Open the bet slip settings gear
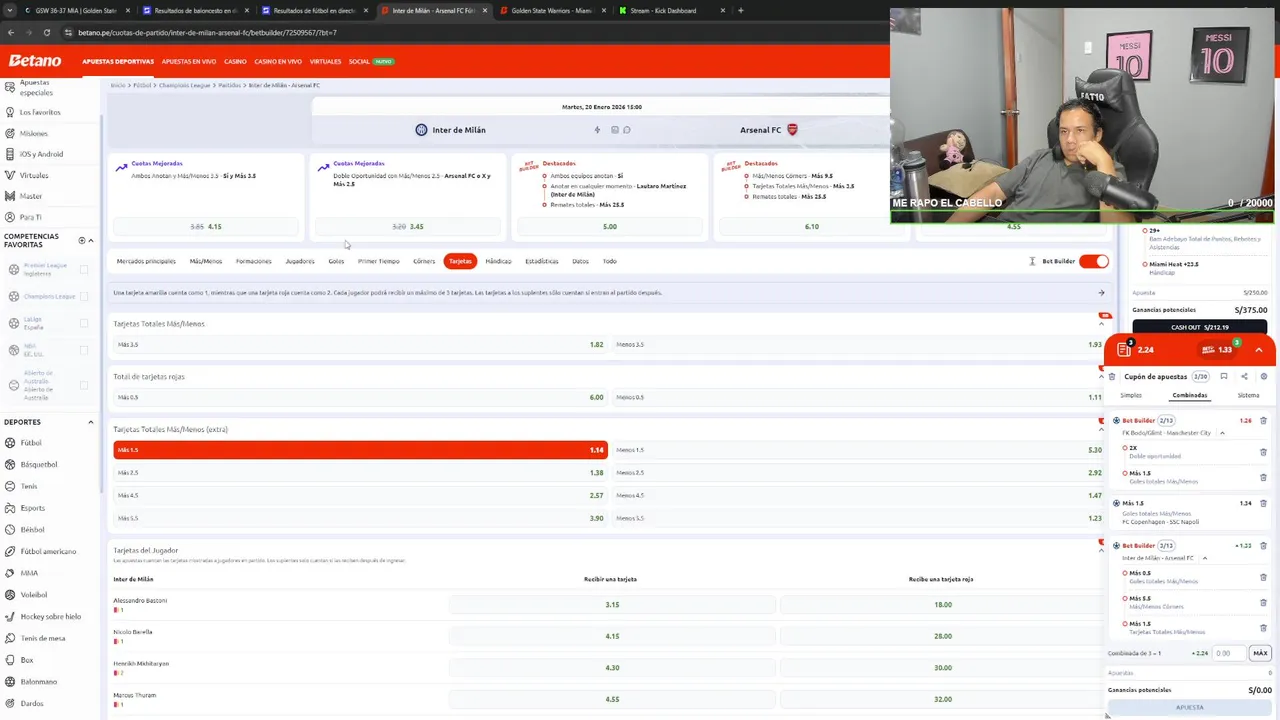Image resolution: width=1280 pixels, height=720 pixels. pos(1264,377)
